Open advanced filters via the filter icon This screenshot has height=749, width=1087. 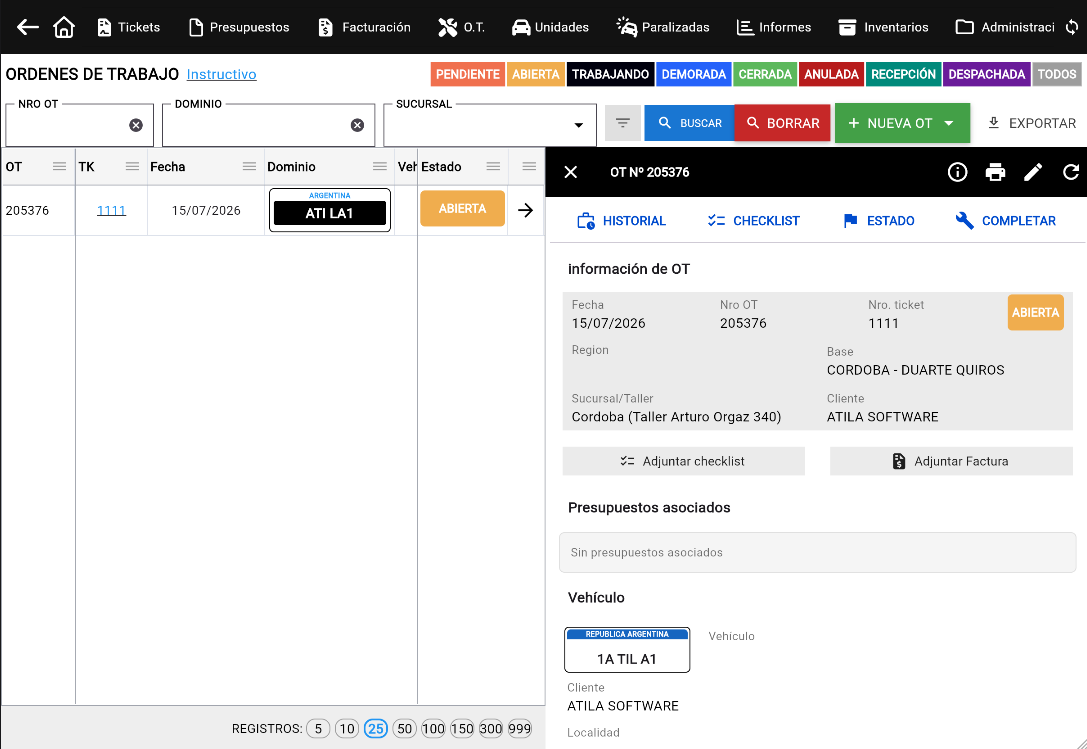[x=623, y=123]
